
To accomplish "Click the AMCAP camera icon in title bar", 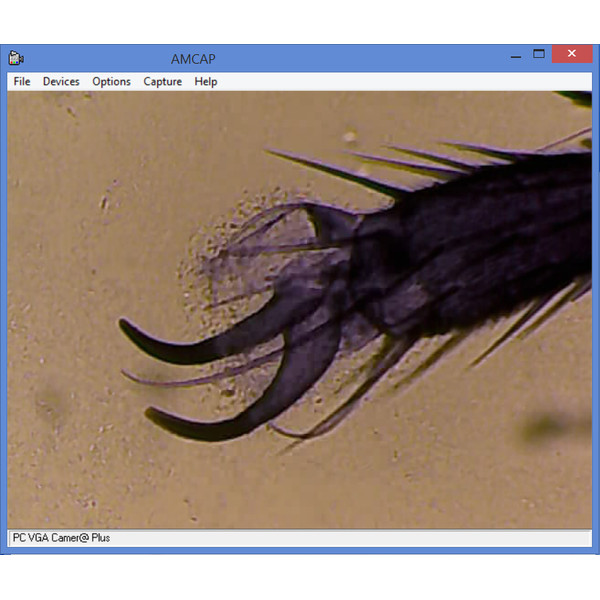I will tap(16, 57).
